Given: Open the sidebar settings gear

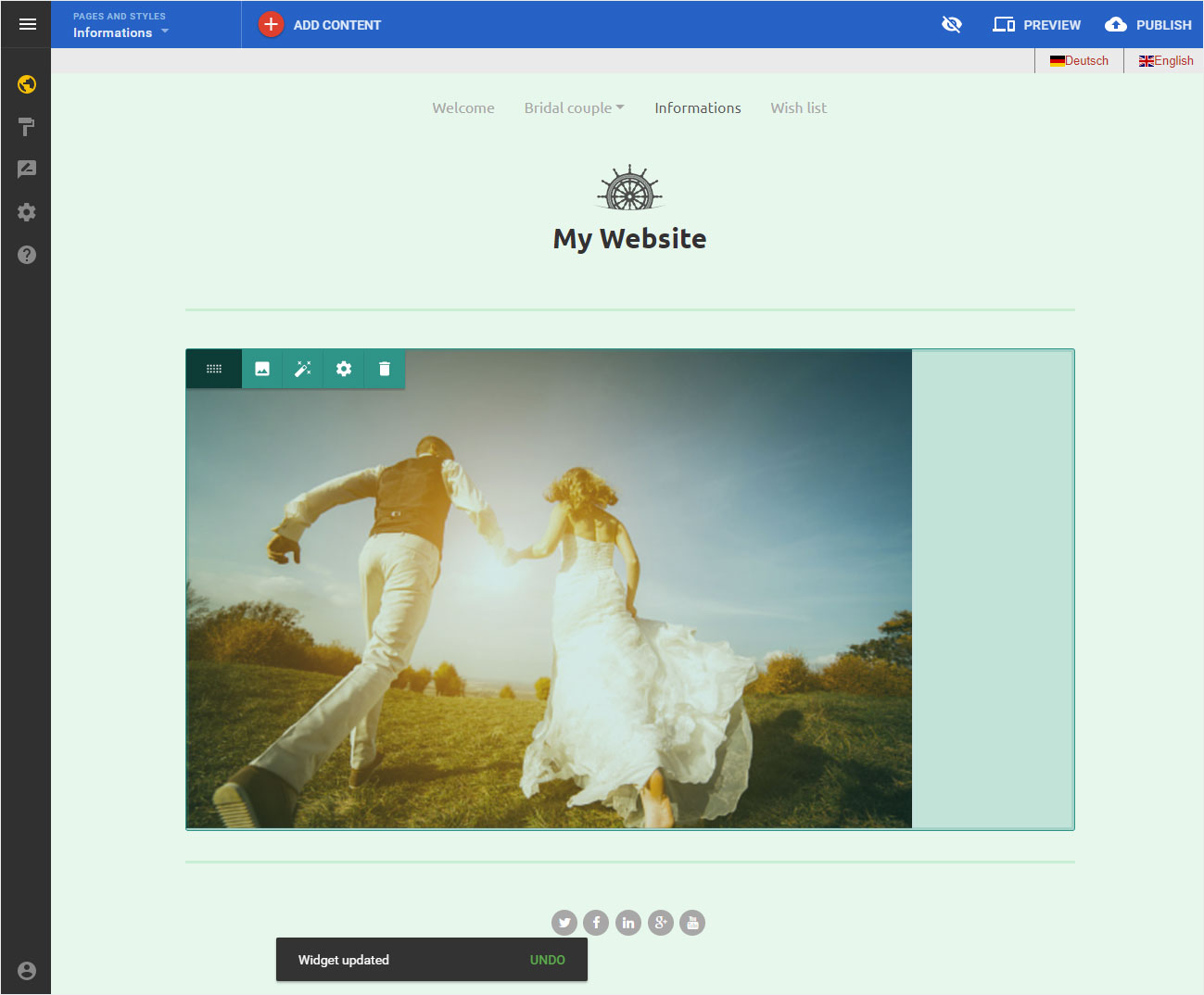Looking at the screenshot, I should [x=27, y=212].
